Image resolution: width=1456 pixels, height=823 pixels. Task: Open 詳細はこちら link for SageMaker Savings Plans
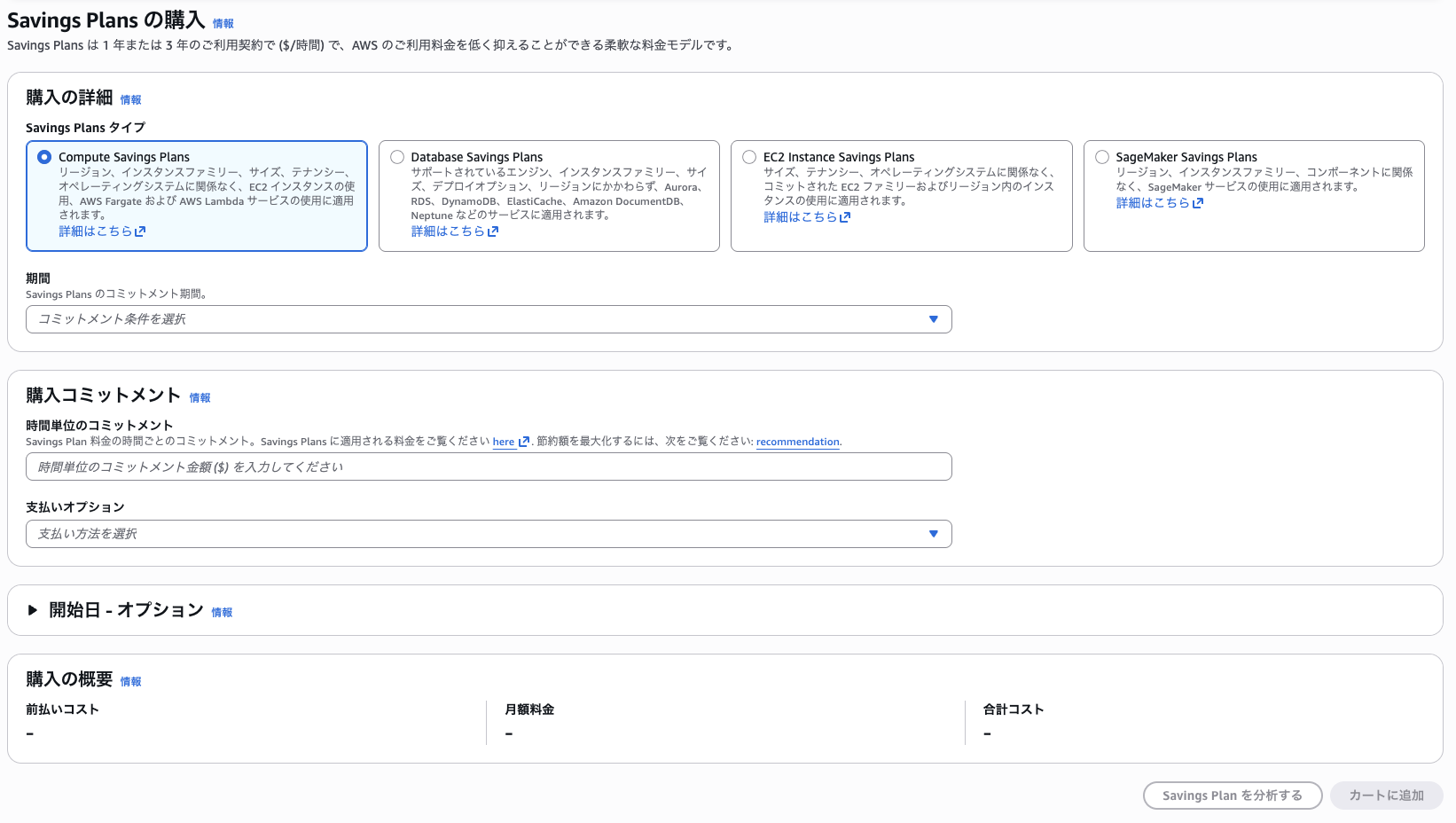click(x=1154, y=202)
